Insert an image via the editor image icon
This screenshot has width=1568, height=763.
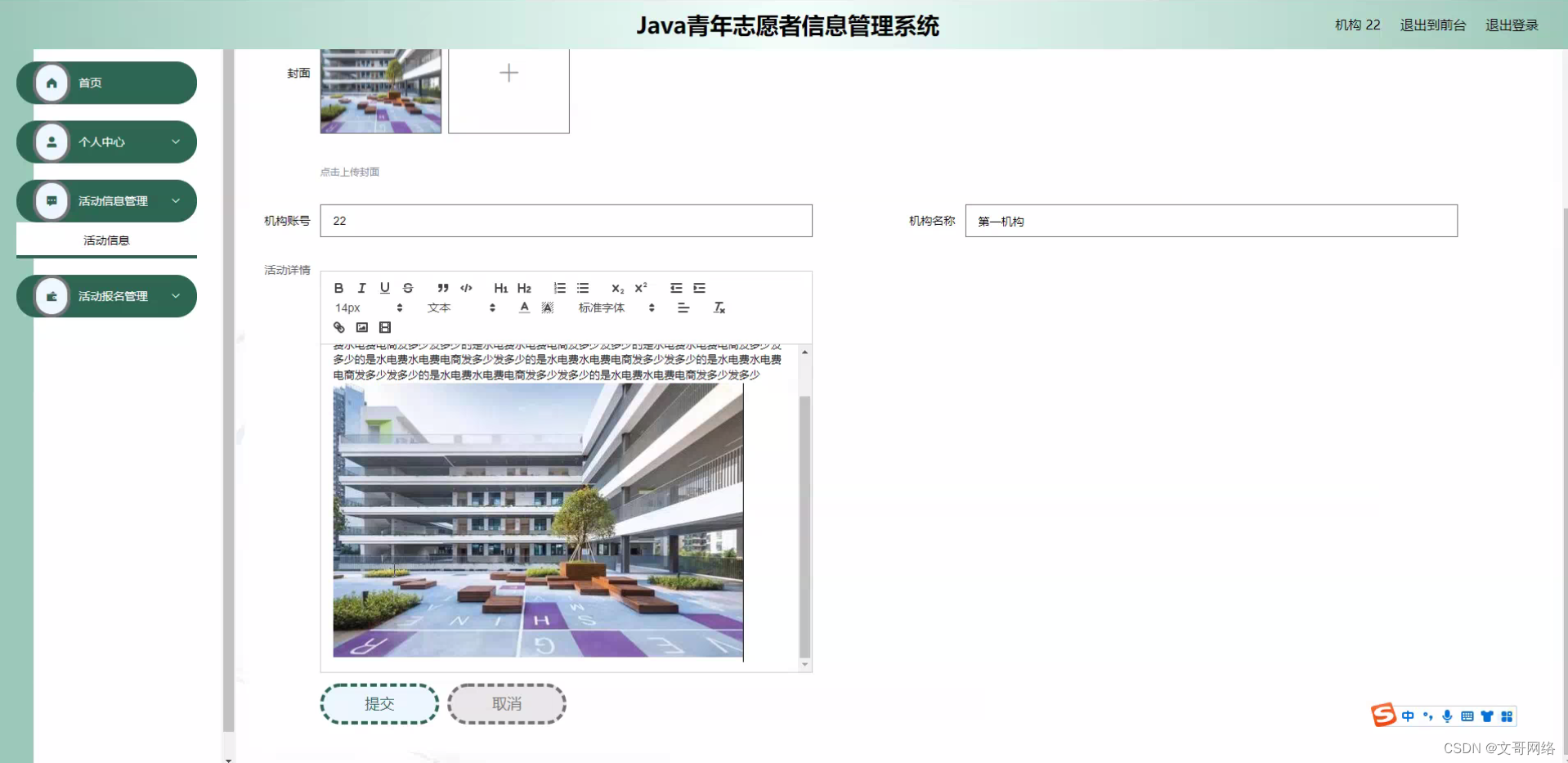[361, 327]
